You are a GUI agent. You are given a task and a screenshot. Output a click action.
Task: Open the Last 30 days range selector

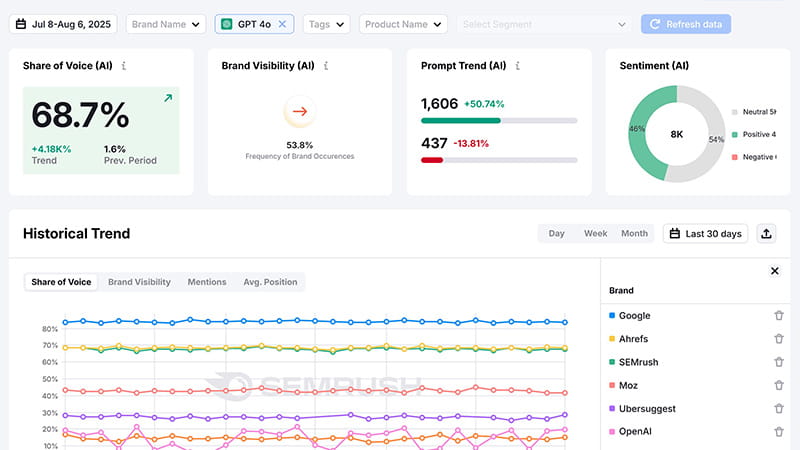pyautogui.click(x=705, y=234)
